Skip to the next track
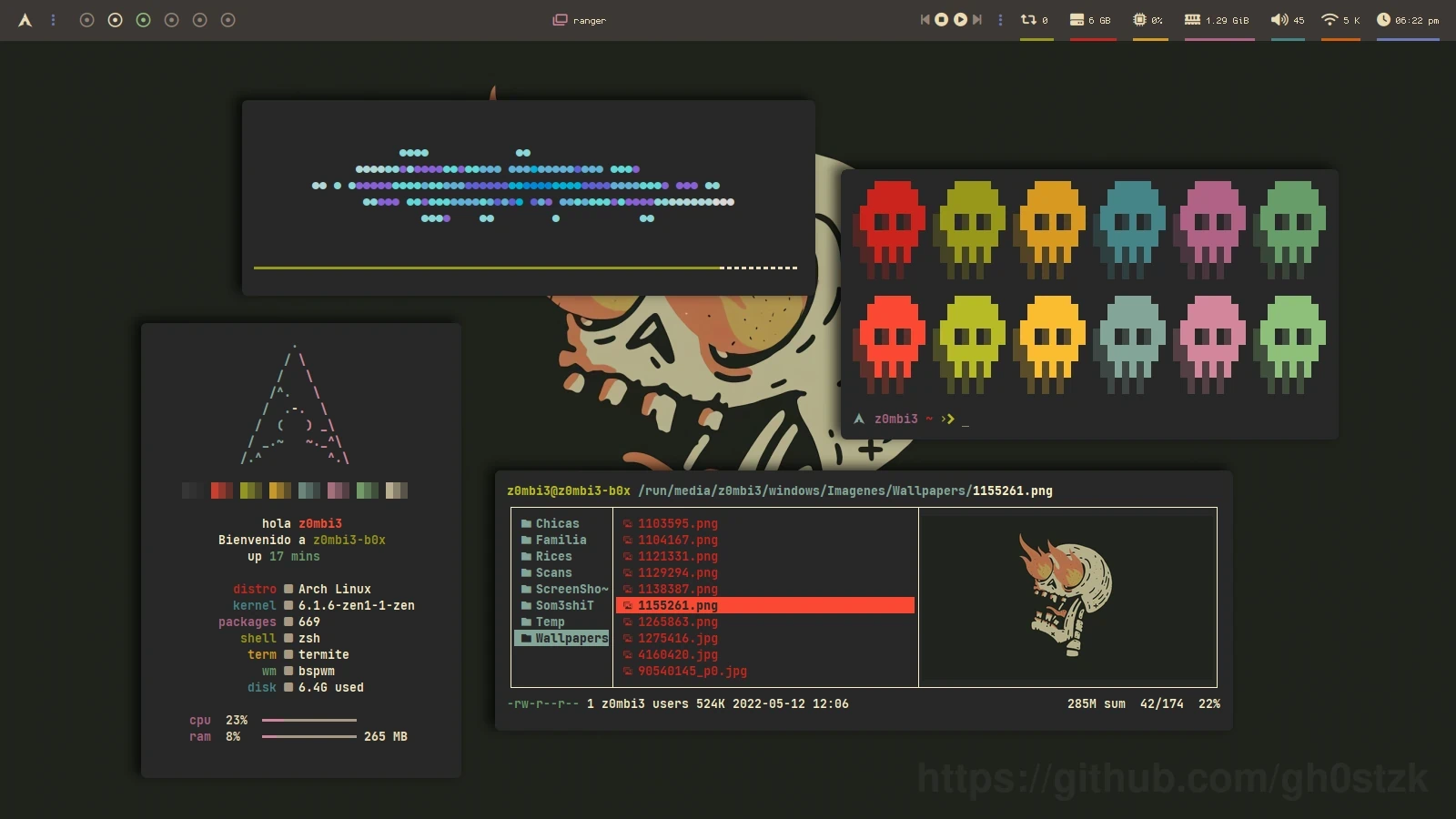 pyautogui.click(x=977, y=19)
